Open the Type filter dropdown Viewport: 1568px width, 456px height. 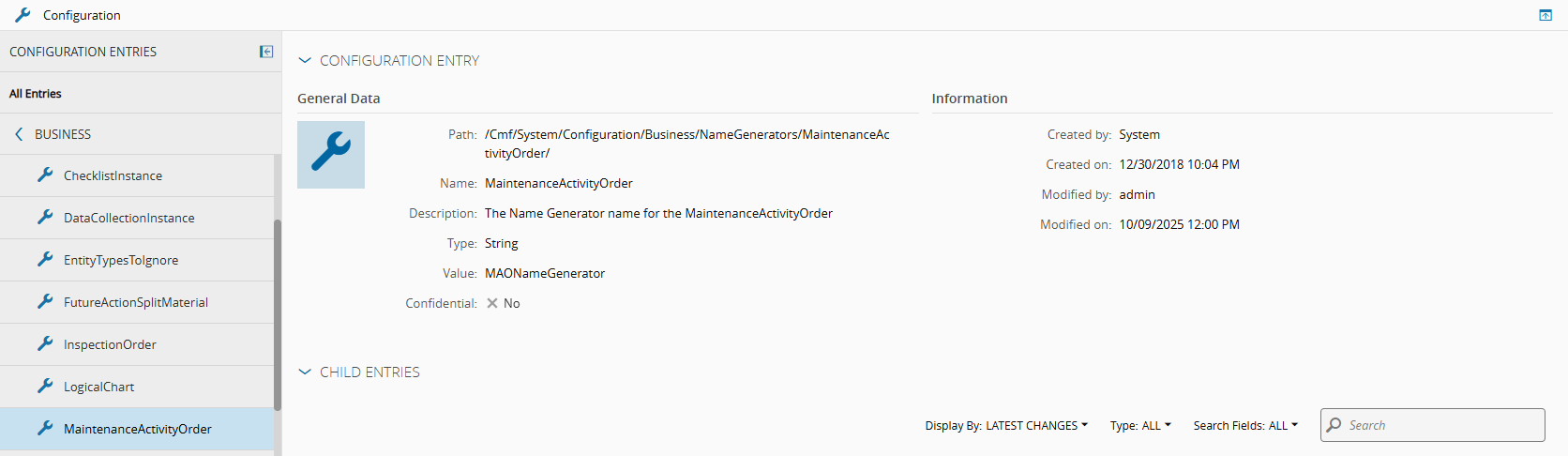point(1140,425)
